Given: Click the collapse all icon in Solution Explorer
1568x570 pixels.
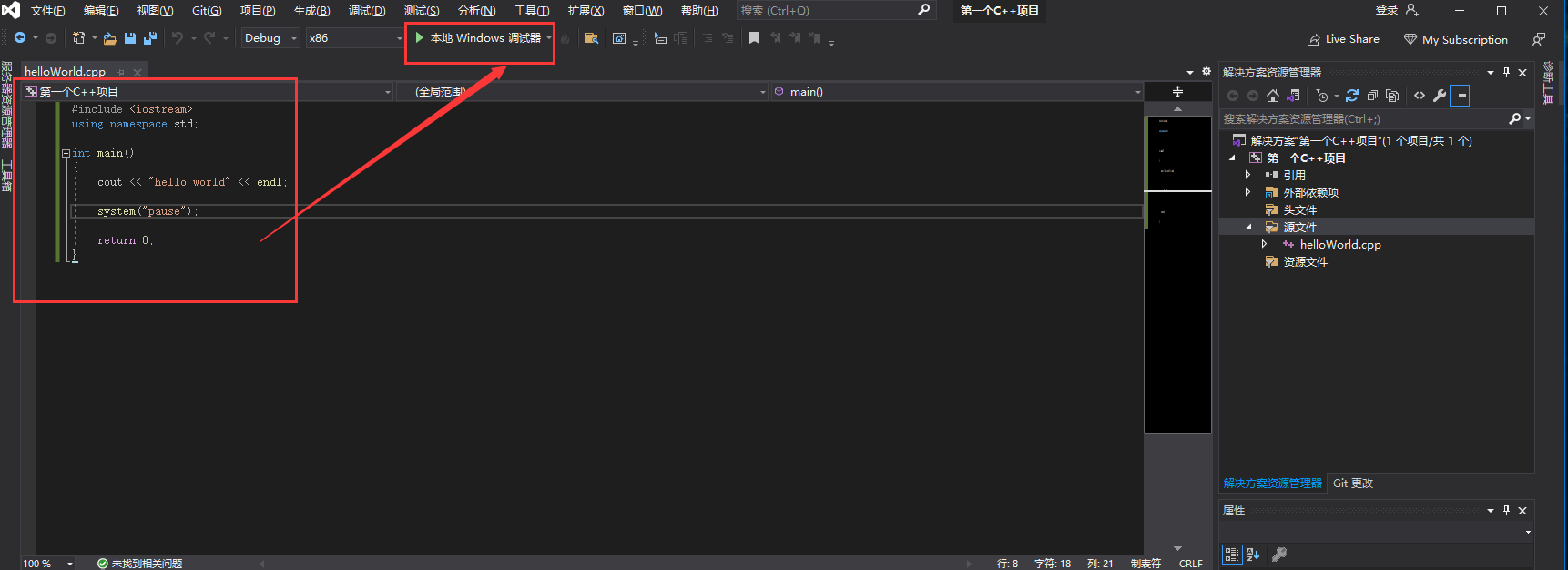Looking at the screenshot, I should (x=1372, y=96).
